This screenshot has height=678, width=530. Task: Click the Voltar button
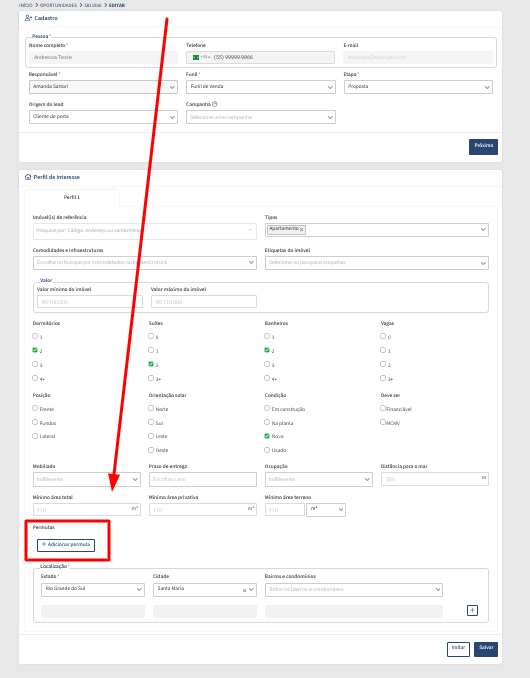click(x=458, y=649)
